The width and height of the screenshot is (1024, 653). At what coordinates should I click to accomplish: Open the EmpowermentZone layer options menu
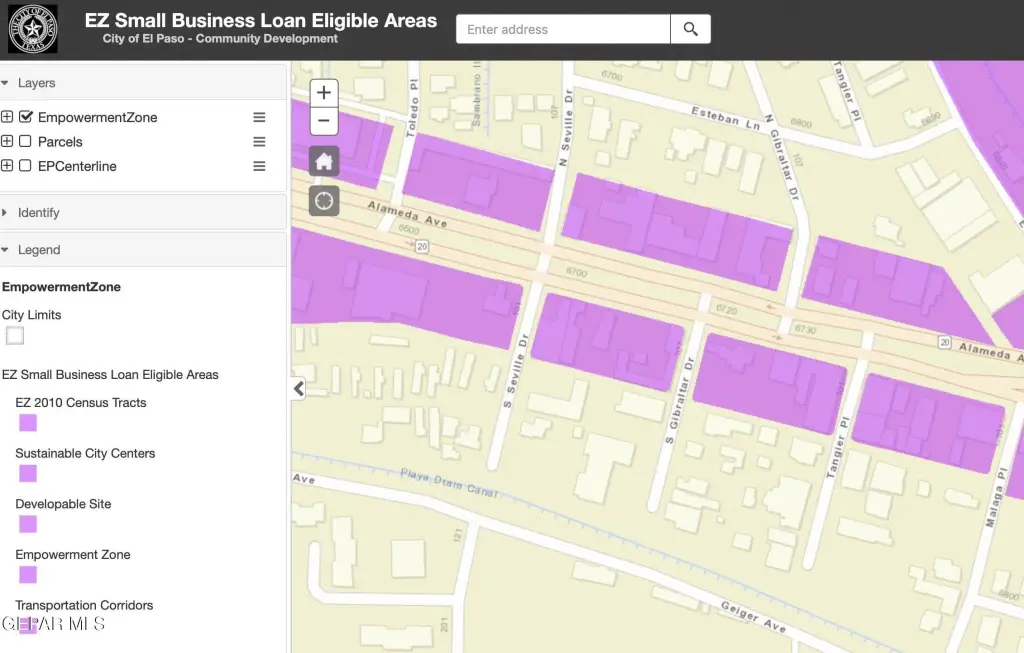pyautogui.click(x=259, y=117)
